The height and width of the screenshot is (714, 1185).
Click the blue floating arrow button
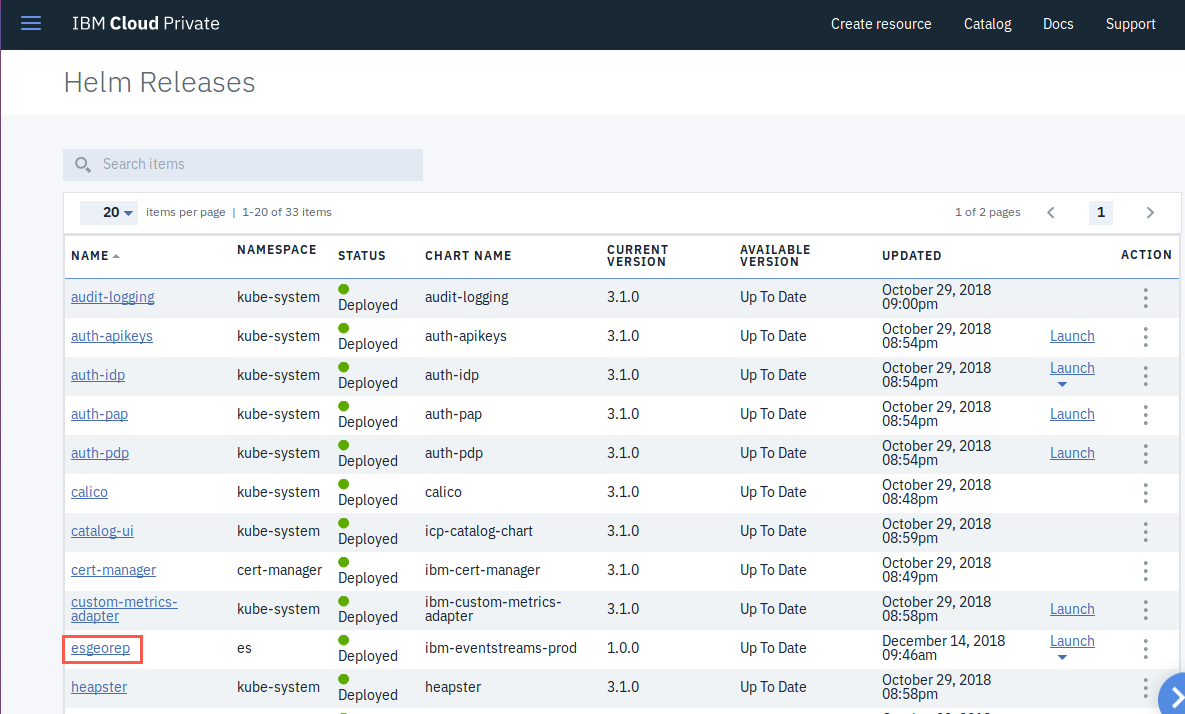pyautogui.click(x=1172, y=695)
